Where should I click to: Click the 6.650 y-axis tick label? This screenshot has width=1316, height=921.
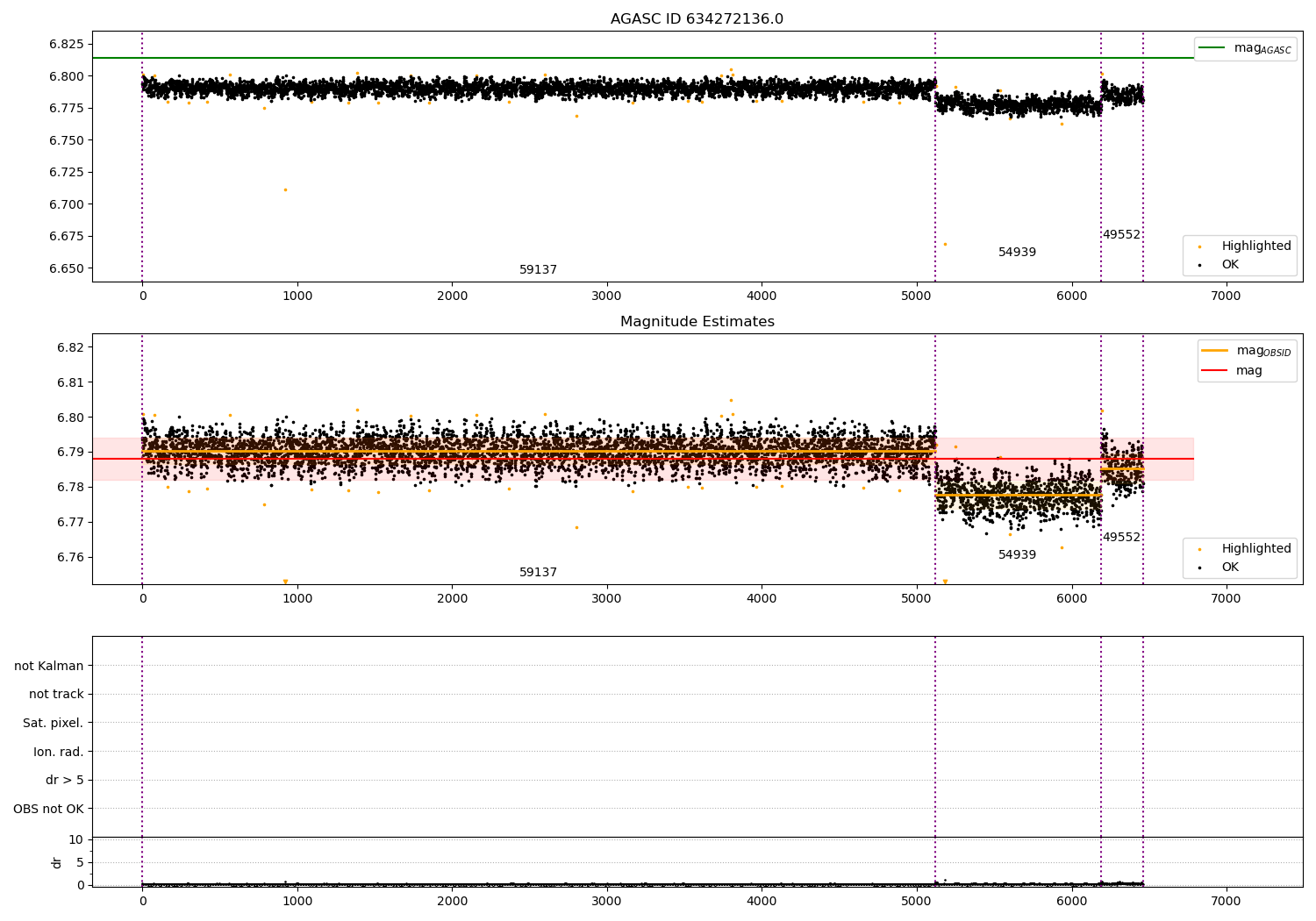click(x=66, y=268)
